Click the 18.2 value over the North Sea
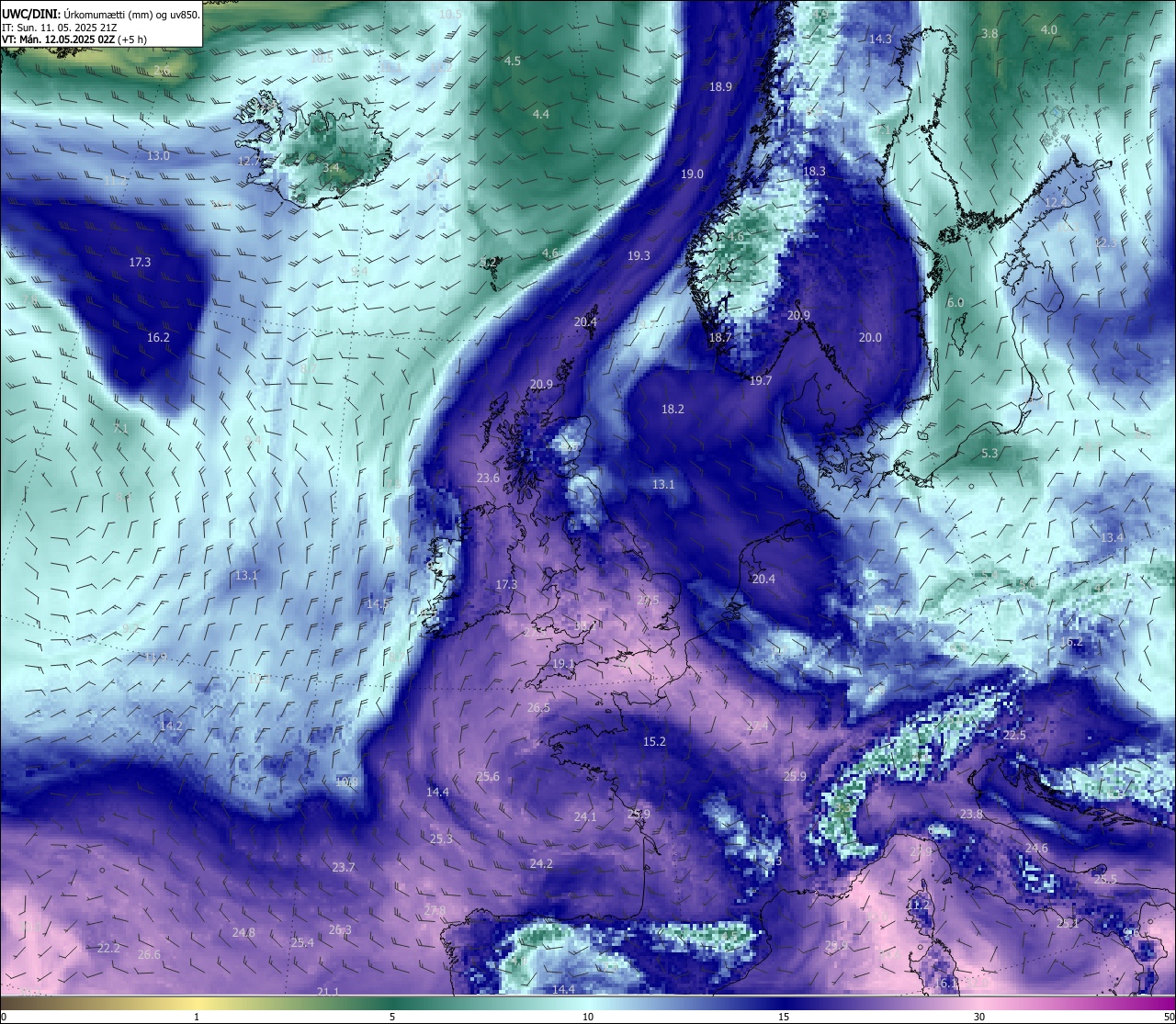 tap(673, 410)
